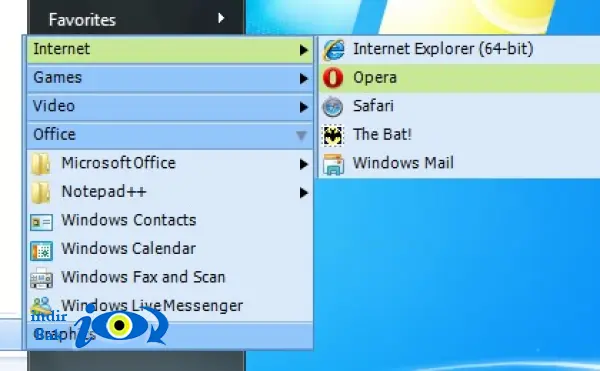Select the Internet menu category
This screenshot has width=600, height=371.
(170, 49)
